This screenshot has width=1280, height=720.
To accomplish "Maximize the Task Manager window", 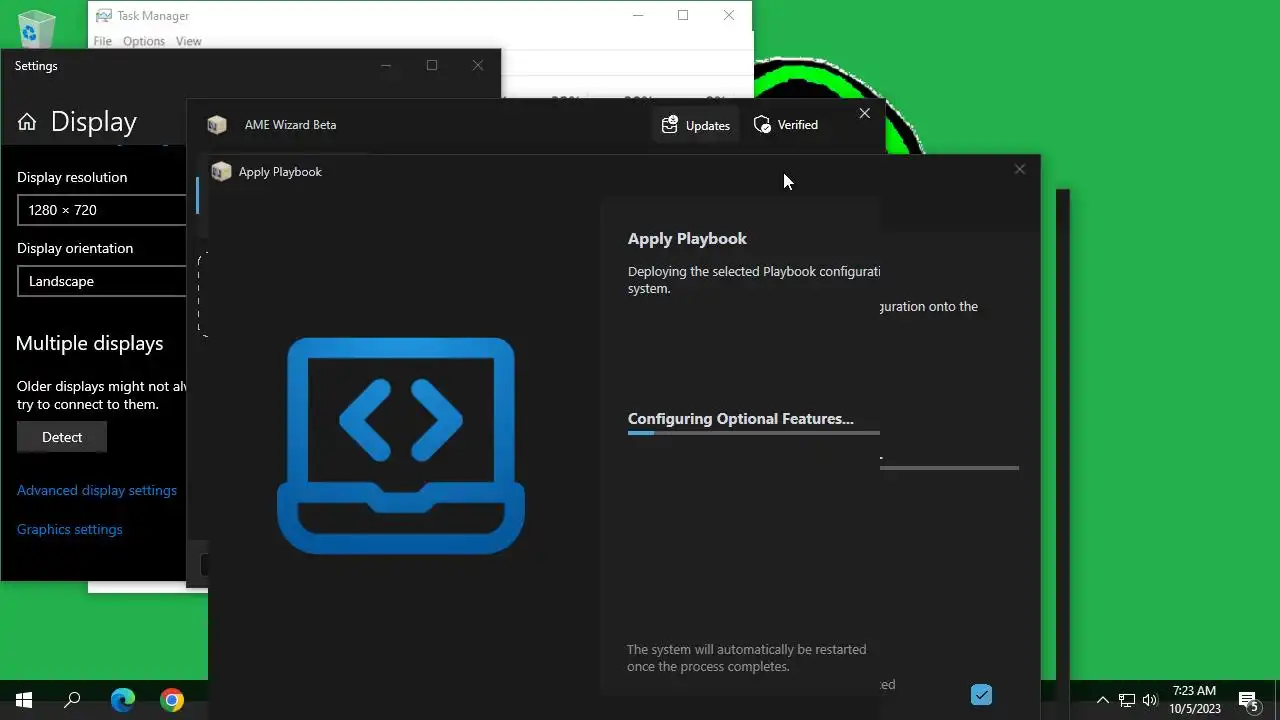I will tap(683, 15).
